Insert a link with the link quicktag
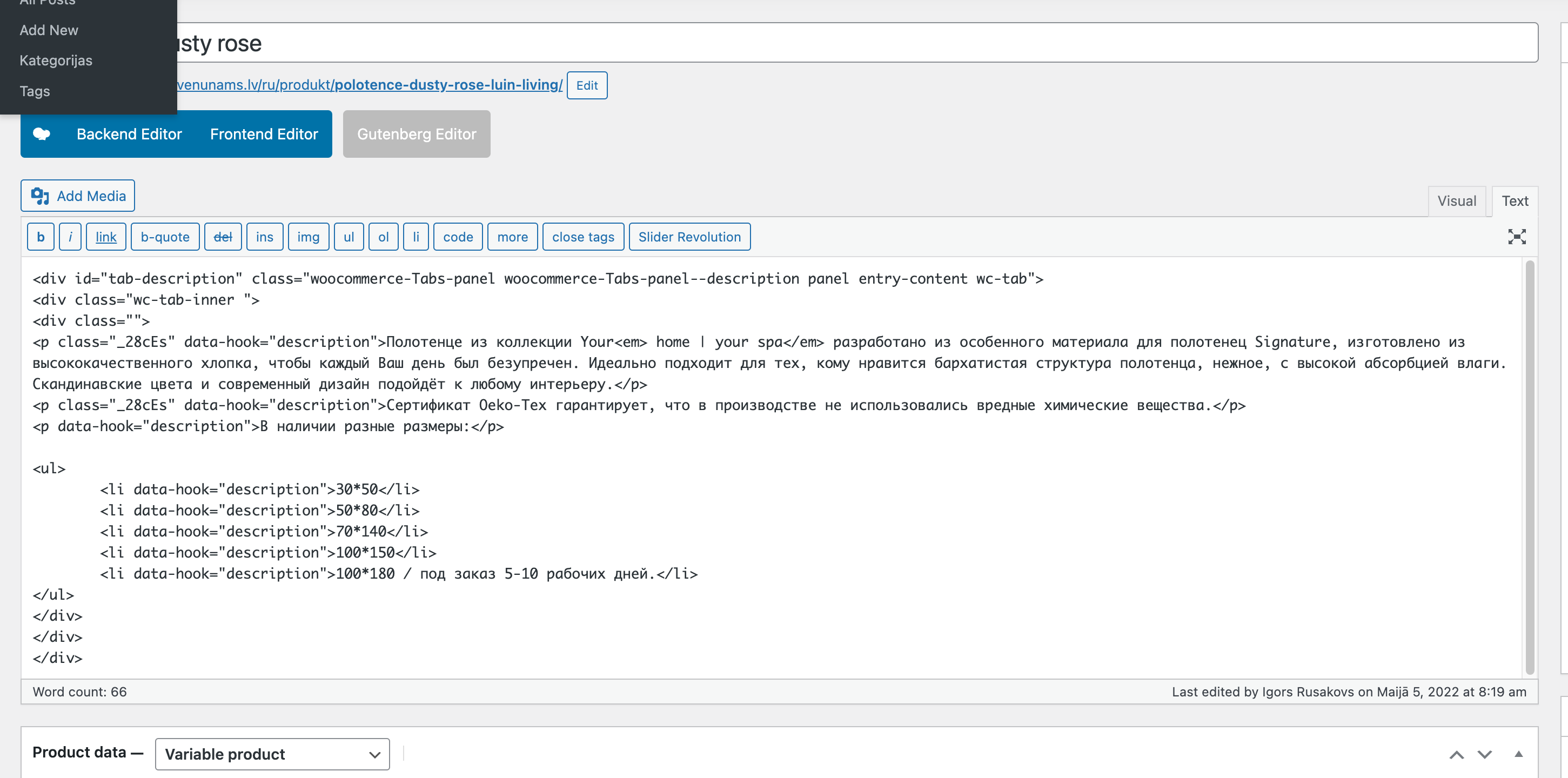The image size is (1568, 778). coord(106,237)
